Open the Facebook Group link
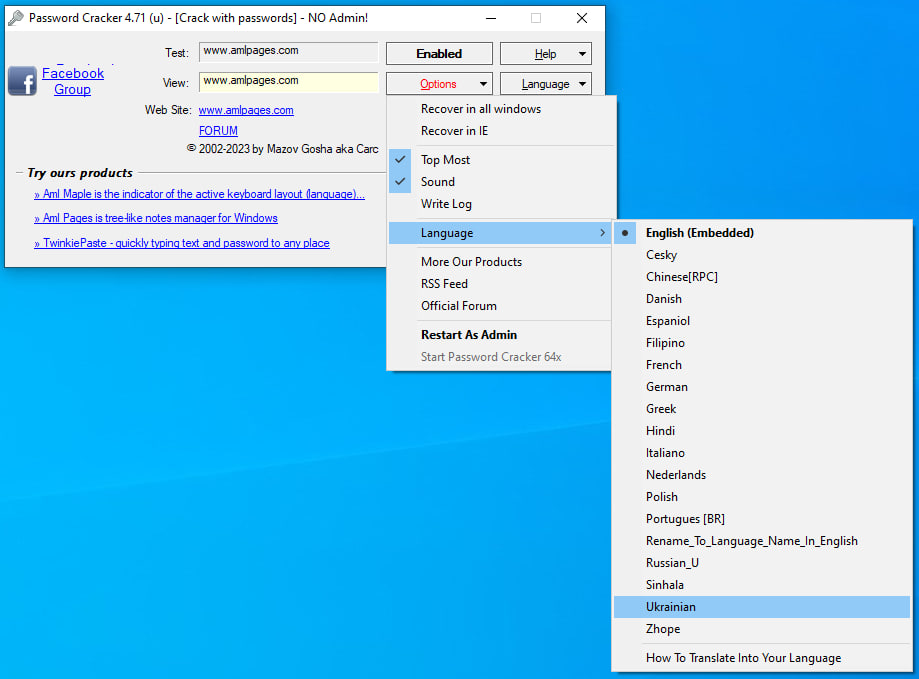This screenshot has width=919, height=679. coord(73,81)
